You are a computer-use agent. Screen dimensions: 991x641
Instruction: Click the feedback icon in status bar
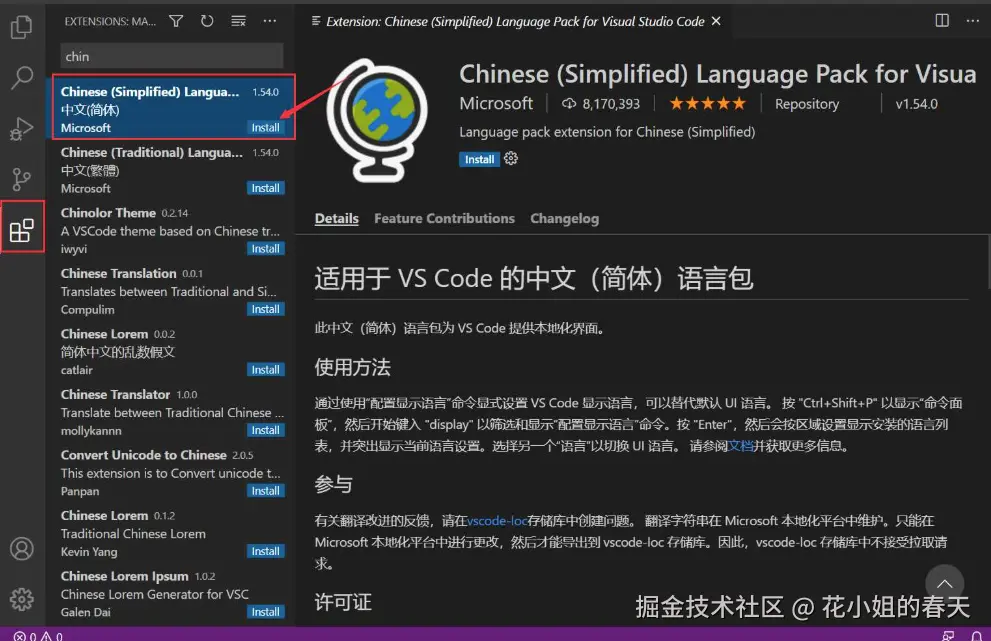[x=948, y=635]
